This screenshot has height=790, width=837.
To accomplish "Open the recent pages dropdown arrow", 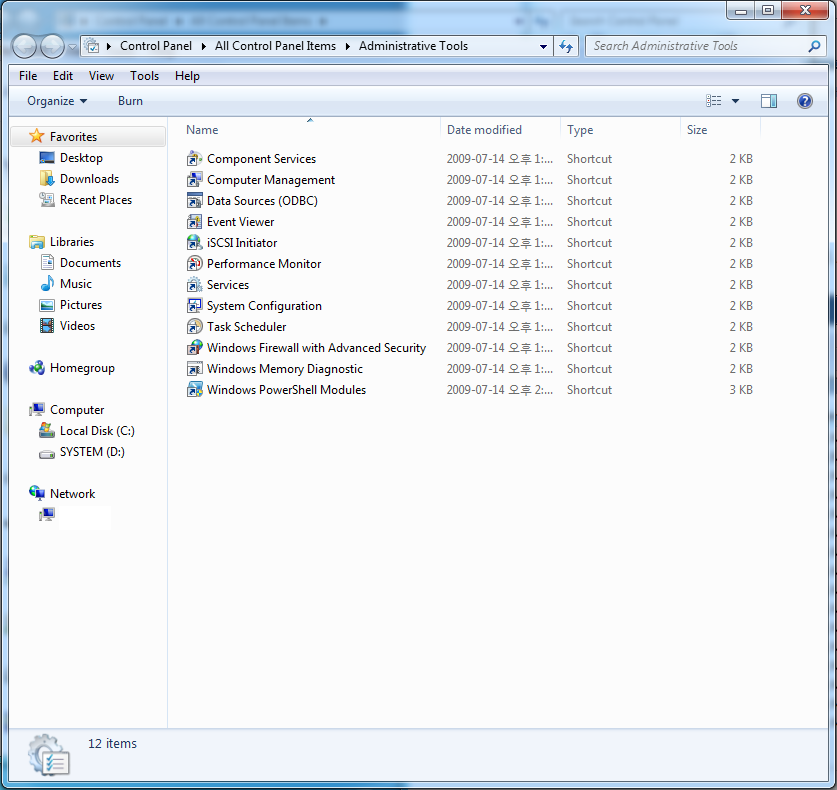I will (x=72, y=47).
